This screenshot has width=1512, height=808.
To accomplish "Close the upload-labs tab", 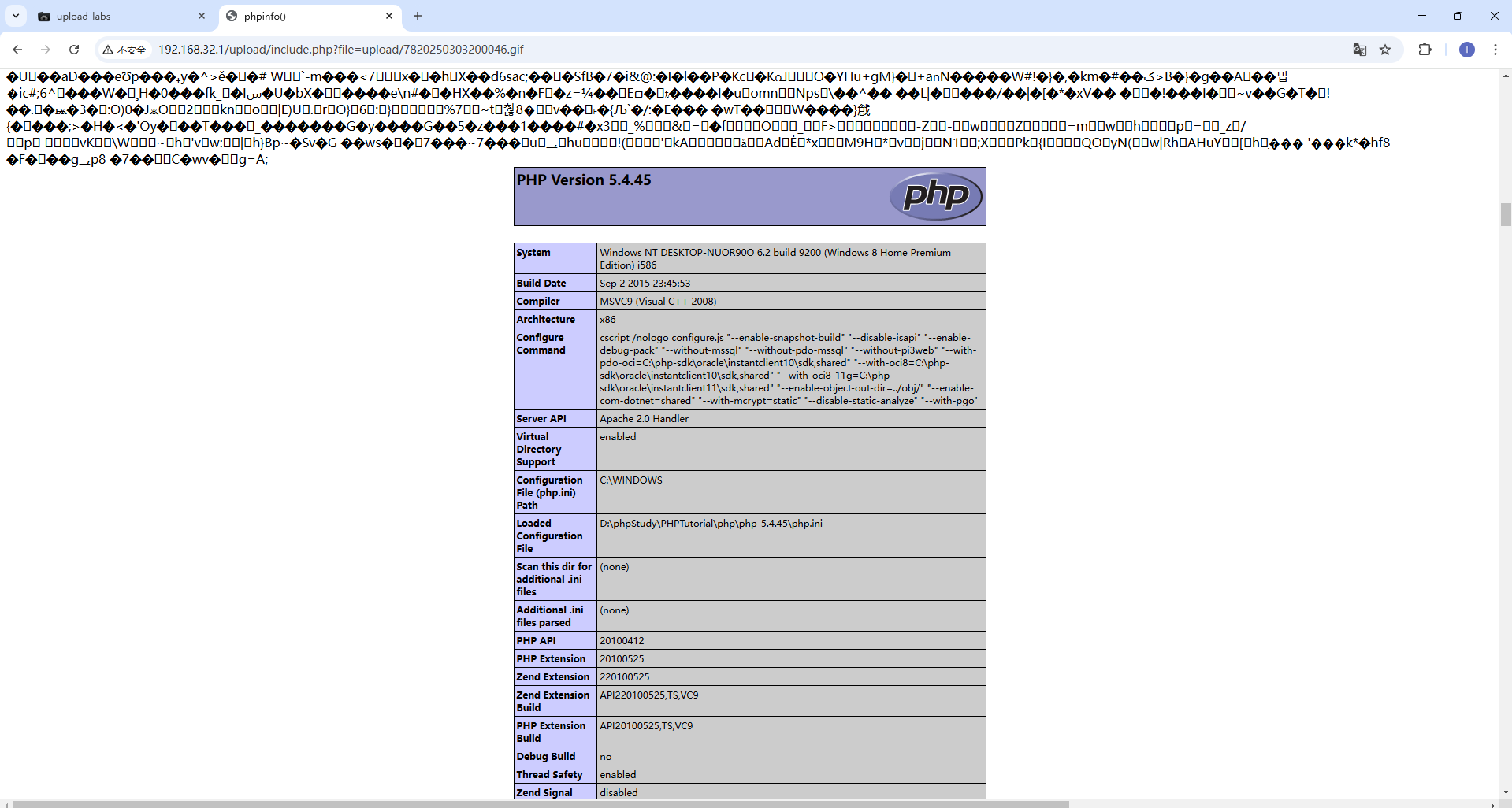I will pos(201,16).
